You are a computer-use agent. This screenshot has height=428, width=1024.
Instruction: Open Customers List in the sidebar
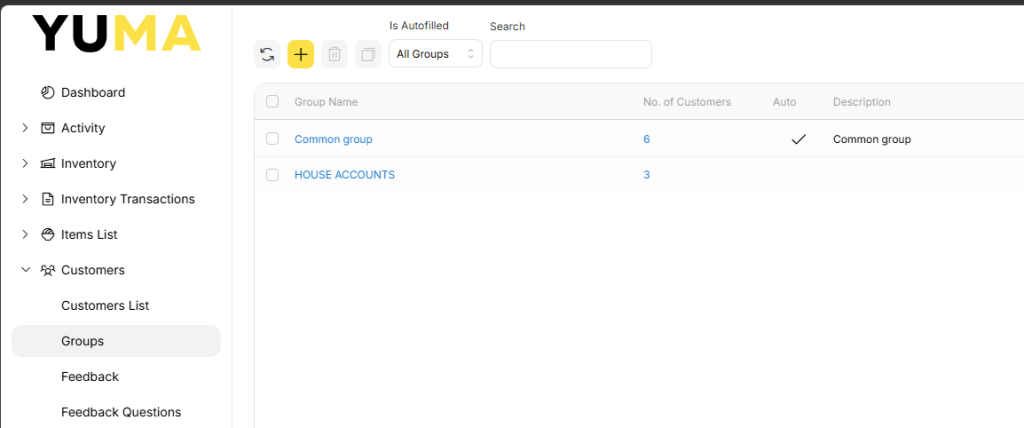click(105, 305)
